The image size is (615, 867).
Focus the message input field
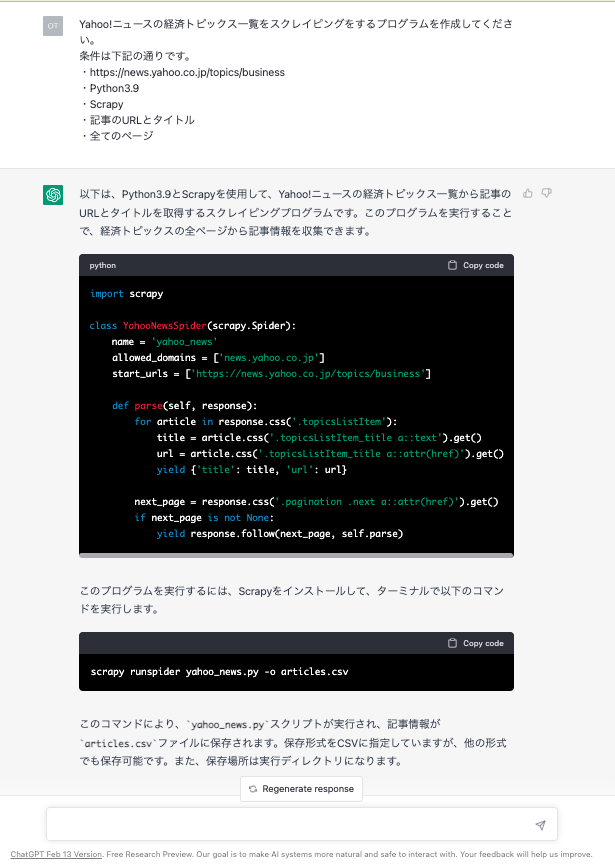[x=301, y=824]
